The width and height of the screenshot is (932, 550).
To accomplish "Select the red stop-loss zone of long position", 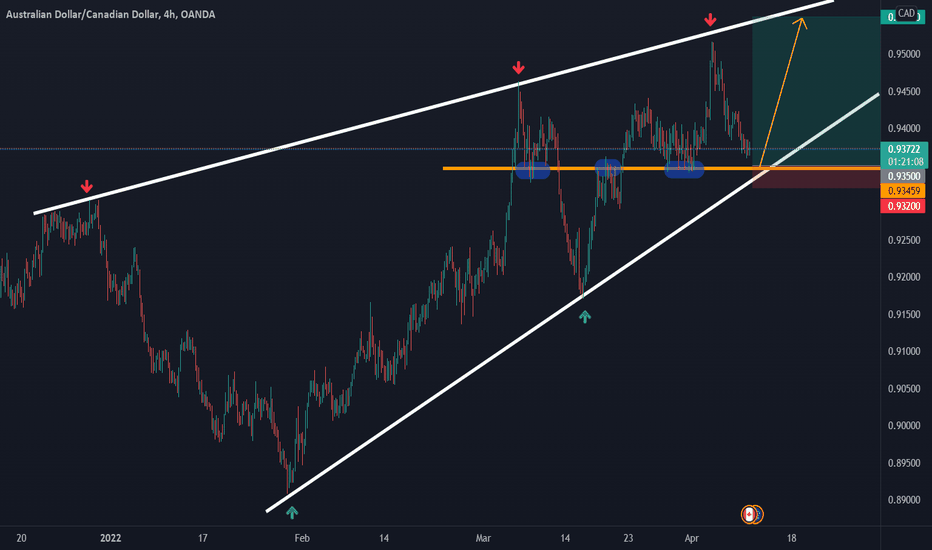I will point(816,179).
